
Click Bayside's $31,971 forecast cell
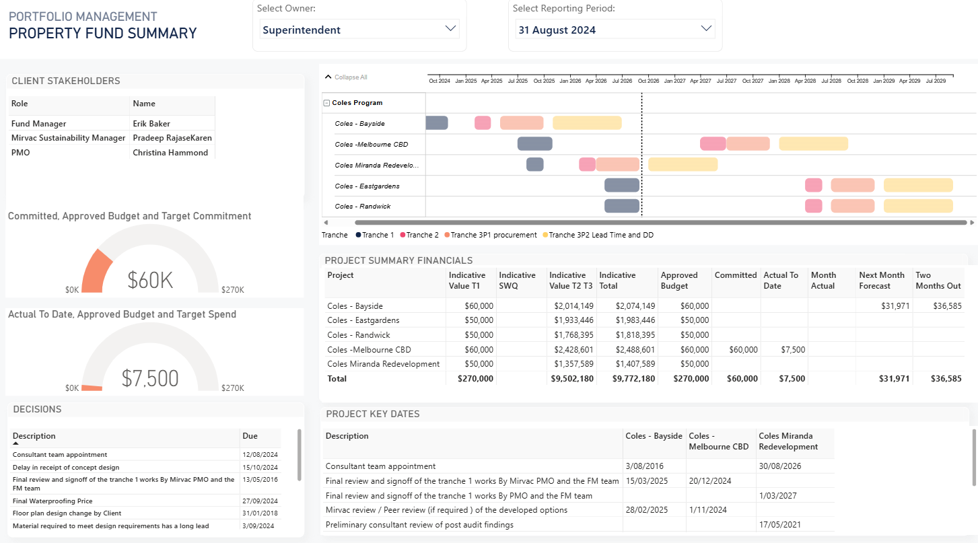point(894,306)
